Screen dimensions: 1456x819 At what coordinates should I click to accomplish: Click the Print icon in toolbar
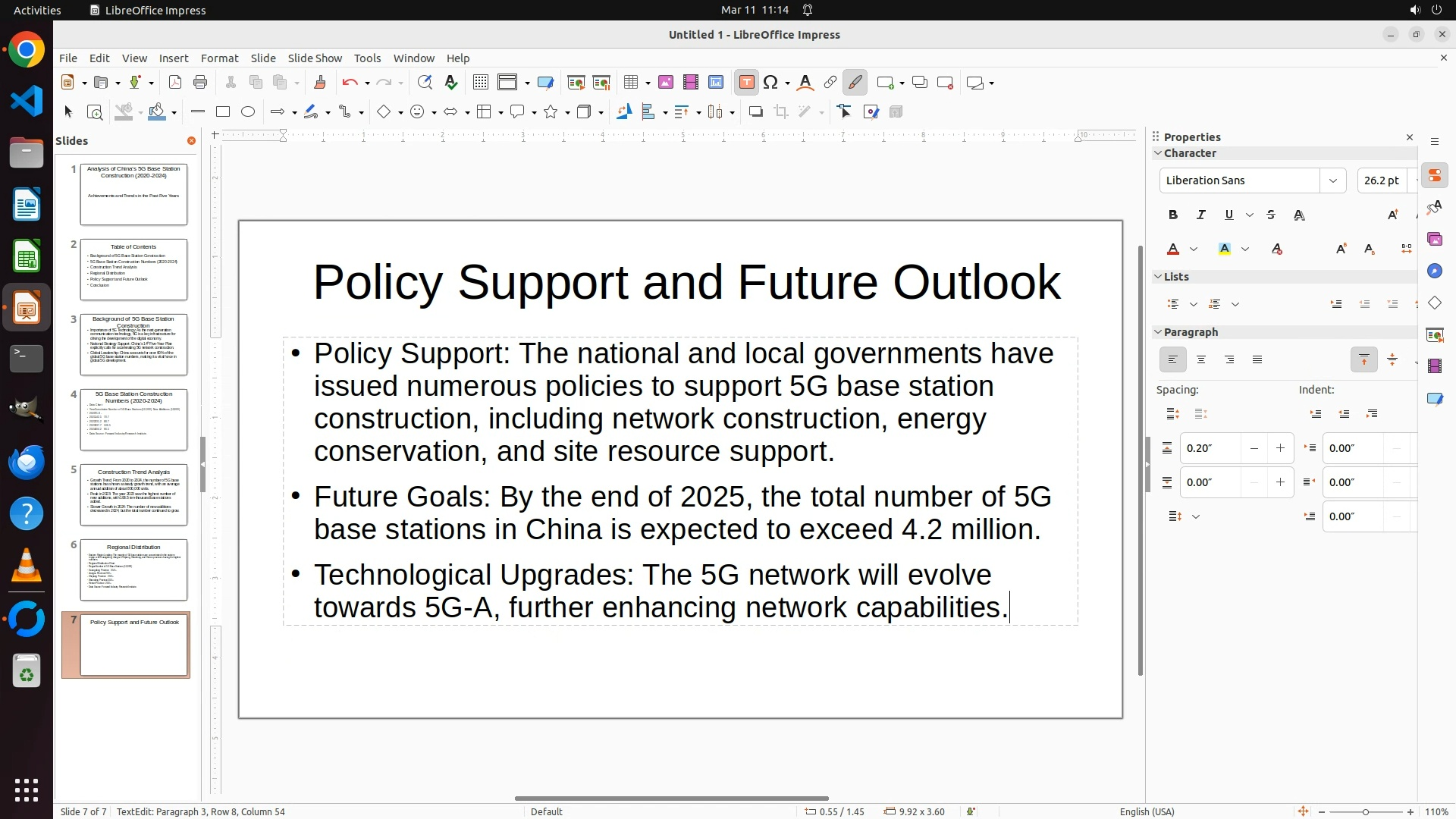(x=200, y=83)
